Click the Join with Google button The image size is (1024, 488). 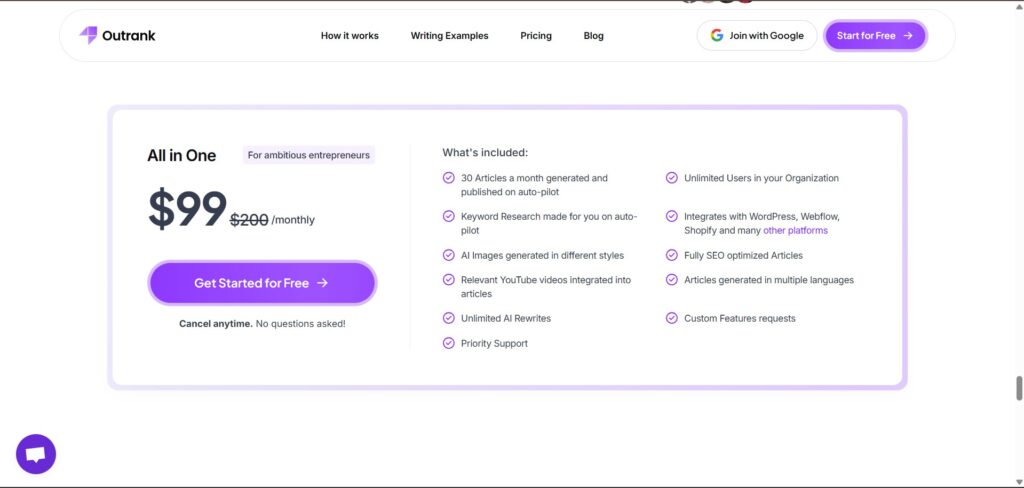[x=757, y=35]
